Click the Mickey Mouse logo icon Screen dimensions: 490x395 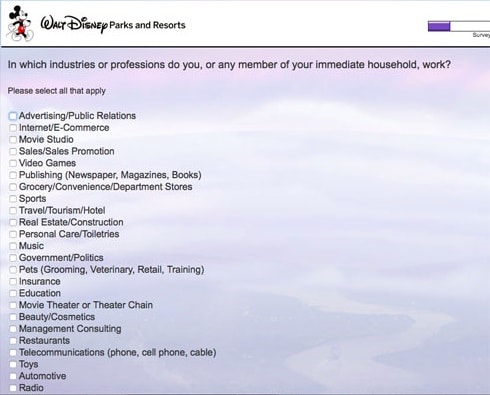pos(21,24)
